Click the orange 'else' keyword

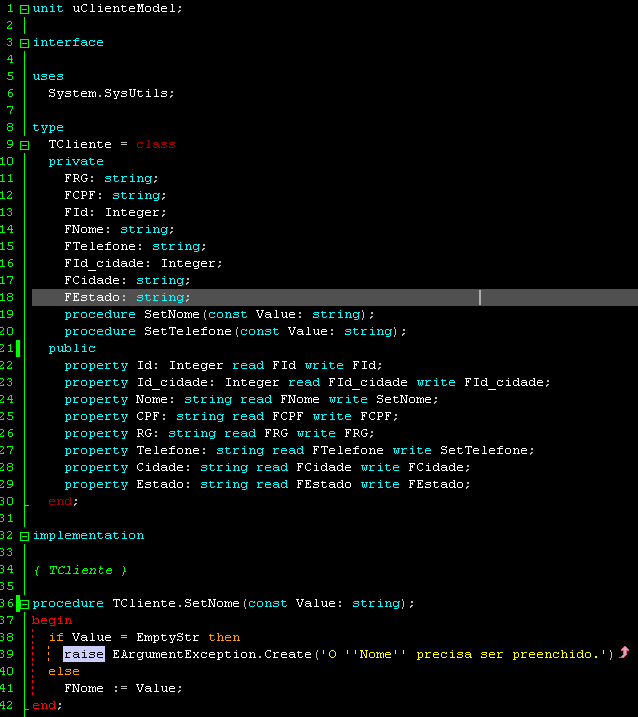(64, 671)
